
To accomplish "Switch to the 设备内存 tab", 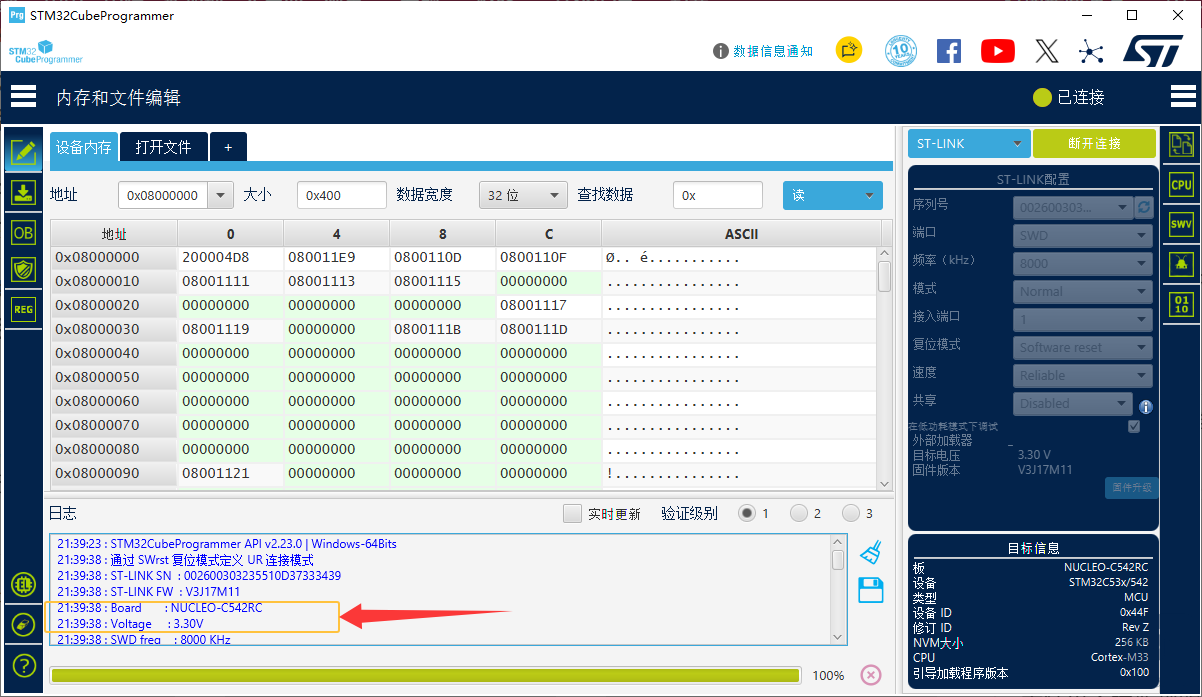I will (x=84, y=147).
